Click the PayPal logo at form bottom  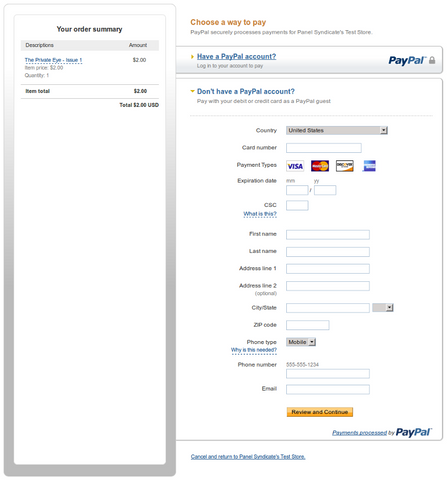(x=414, y=432)
